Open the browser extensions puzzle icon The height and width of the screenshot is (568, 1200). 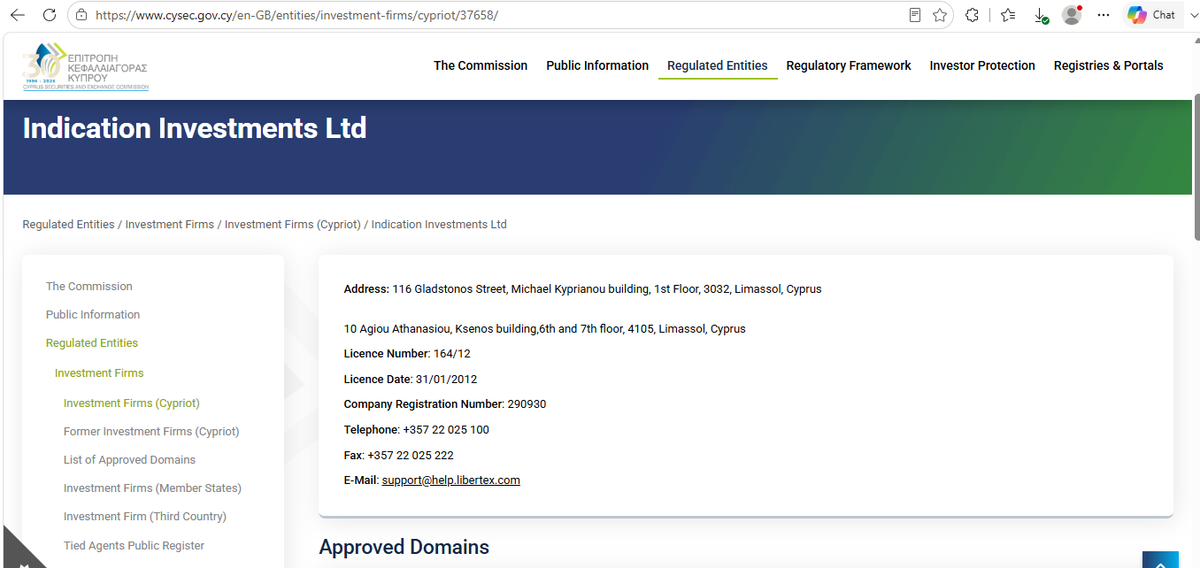coord(972,15)
